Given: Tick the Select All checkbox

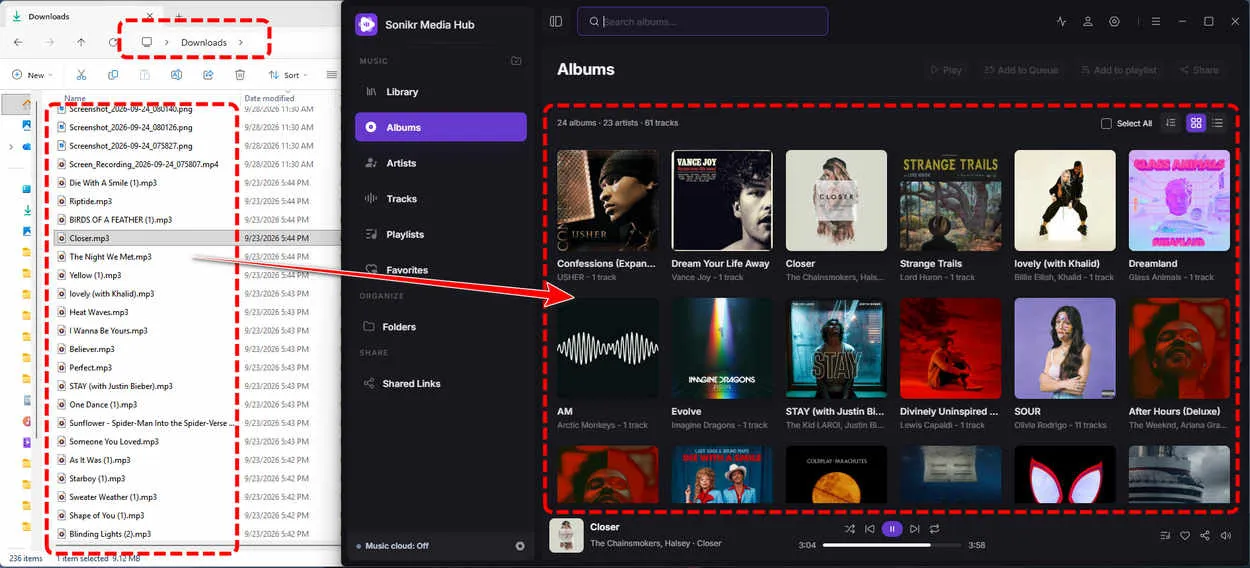Looking at the screenshot, I should coord(1106,124).
